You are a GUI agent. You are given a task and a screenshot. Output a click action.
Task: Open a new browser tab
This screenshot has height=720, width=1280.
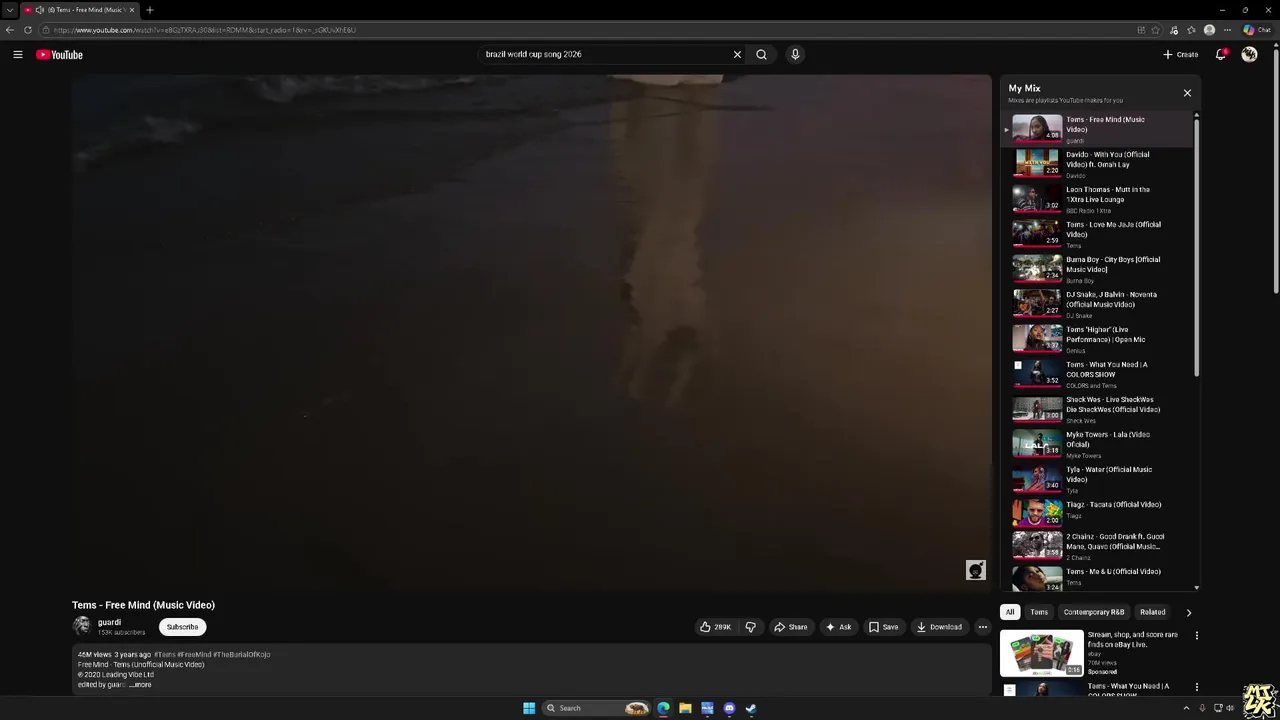click(149, 10)
